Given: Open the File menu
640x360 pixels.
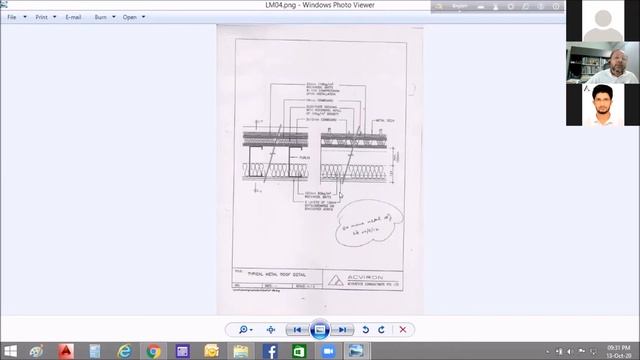Looking at the screenshot, I should coord(11,17).
